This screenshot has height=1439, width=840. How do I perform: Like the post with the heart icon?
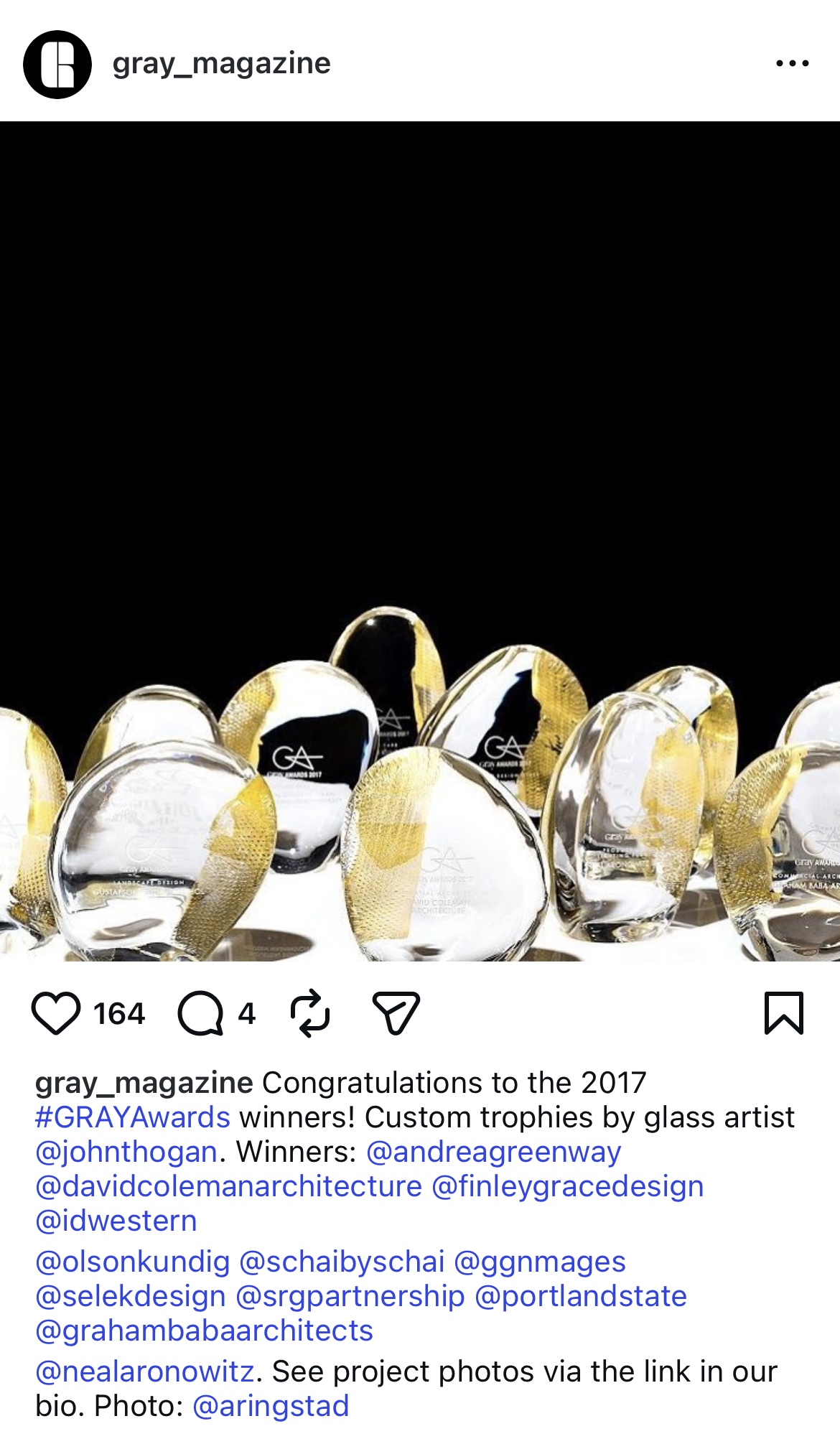click(56, 1013)
